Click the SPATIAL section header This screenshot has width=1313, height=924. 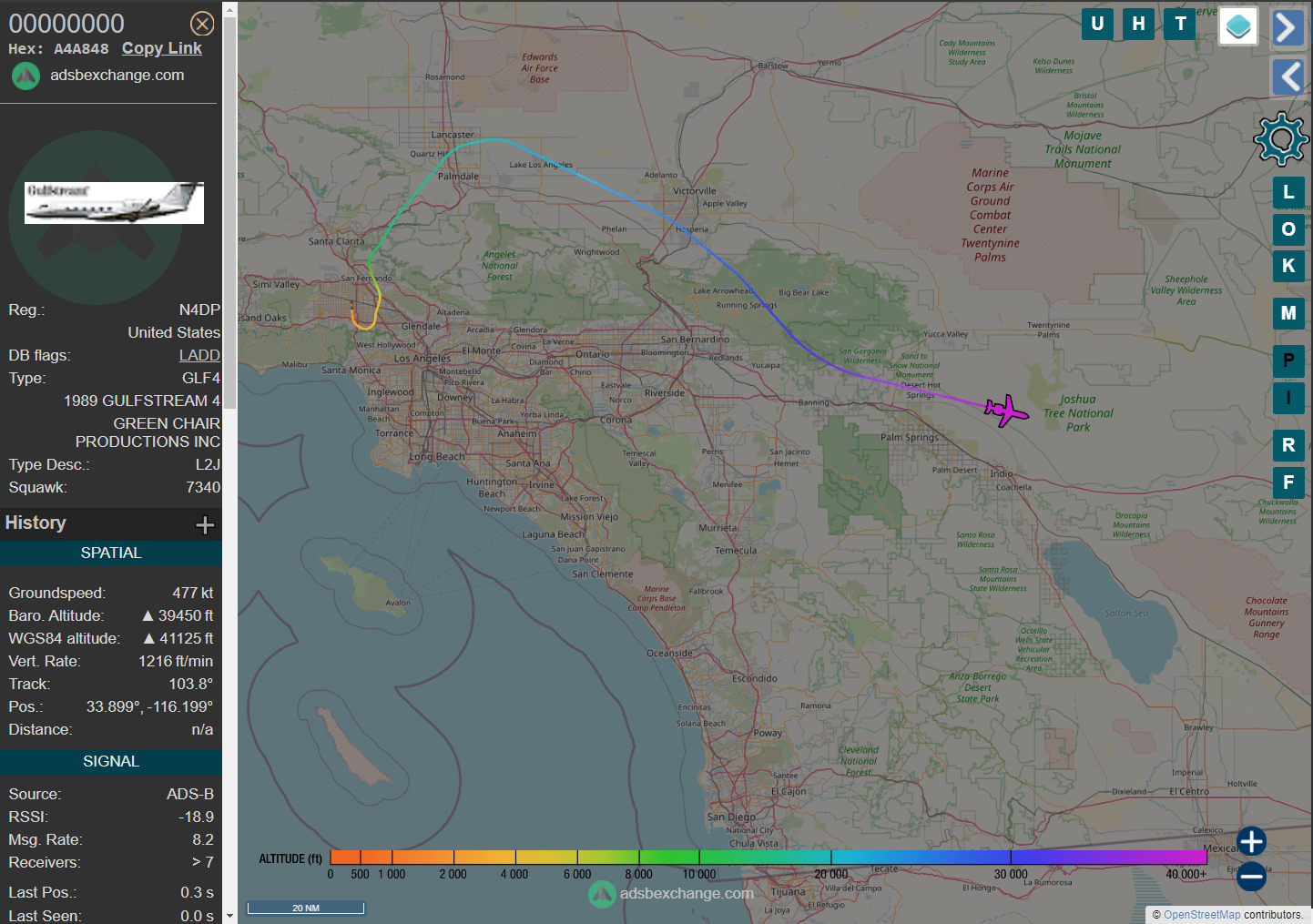pos(111,553)
